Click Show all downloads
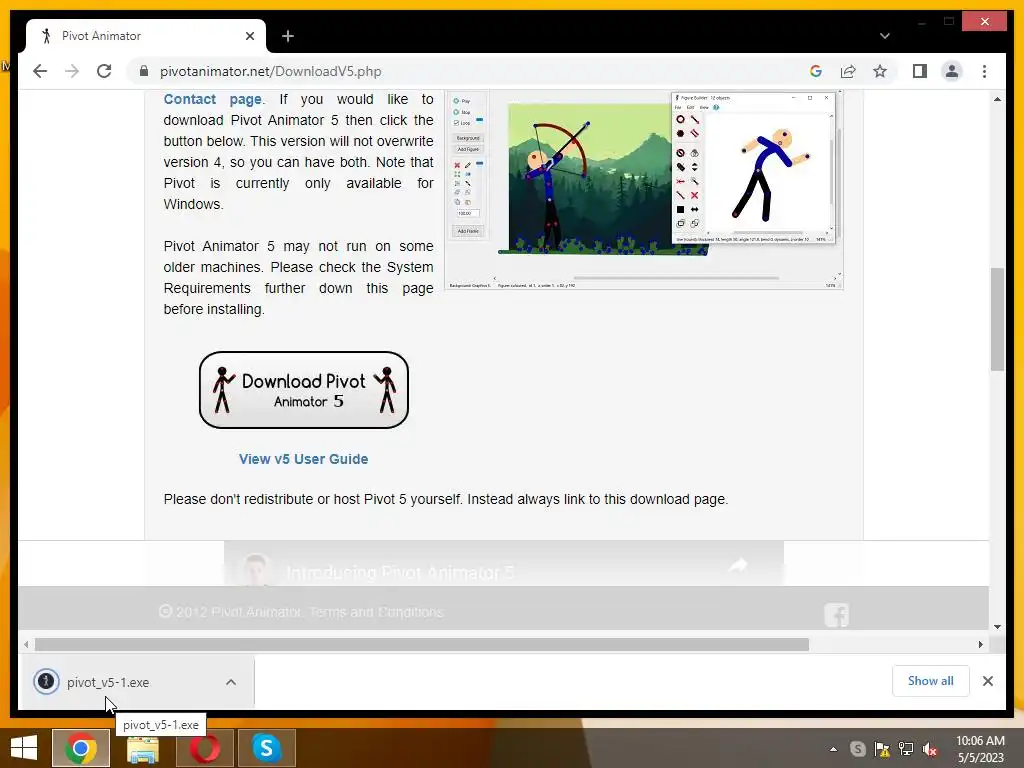The height and width of the screenshot is (768, 1024). coord(931,681)
